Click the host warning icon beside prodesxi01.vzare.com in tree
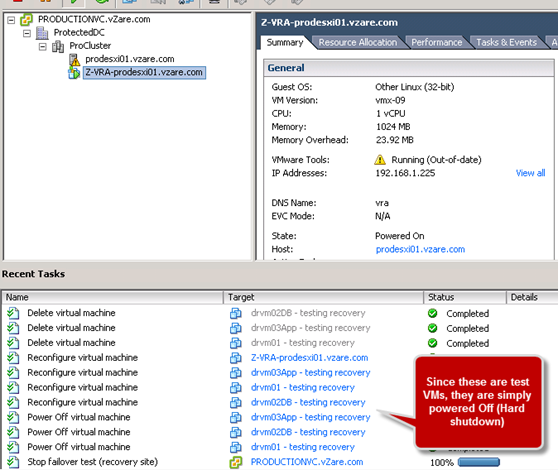The height and width of the screenshot is (470, 558). [74, 59]
